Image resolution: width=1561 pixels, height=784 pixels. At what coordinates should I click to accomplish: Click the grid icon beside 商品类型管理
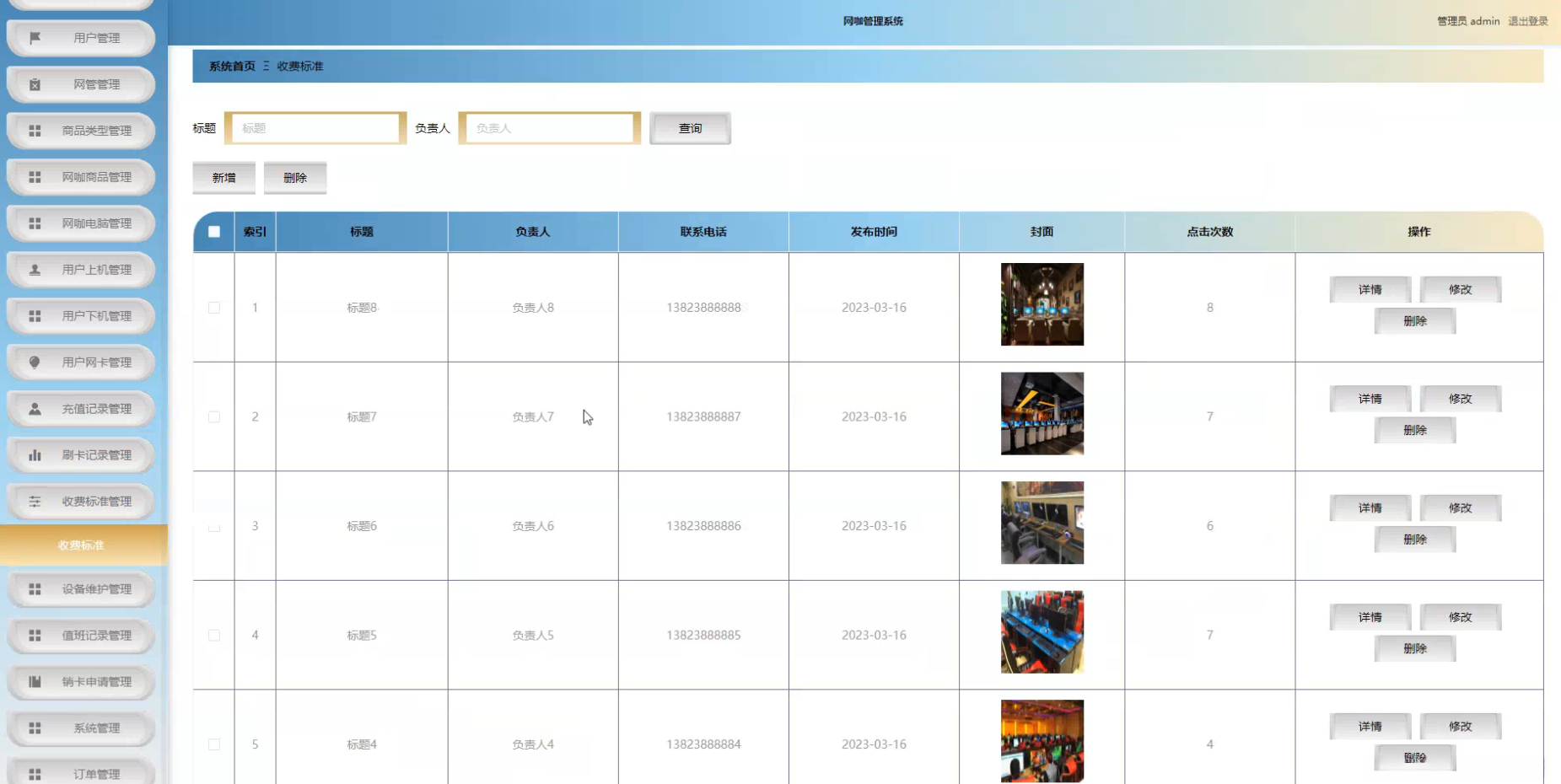pos(35,131)
